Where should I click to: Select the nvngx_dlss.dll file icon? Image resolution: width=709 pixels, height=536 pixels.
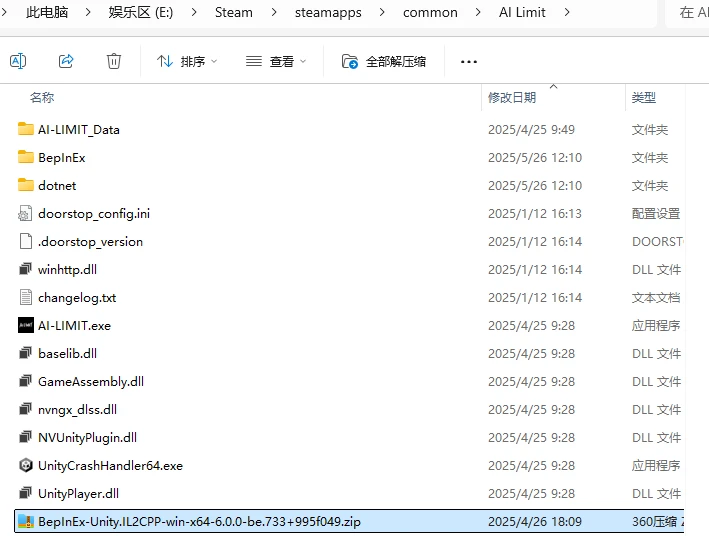[25, 409]
